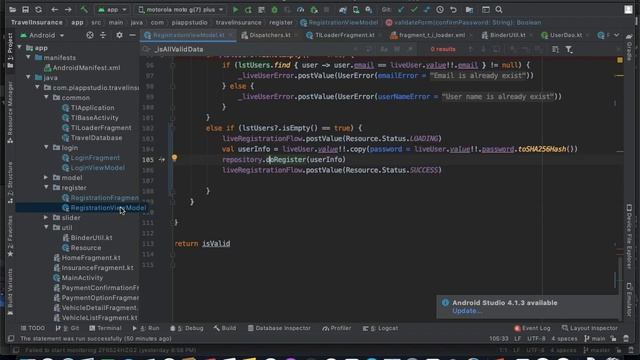Open the Logcat tool window
Image resolution: width=640 pixels, height=360 pixels.
tap(380, 328)
